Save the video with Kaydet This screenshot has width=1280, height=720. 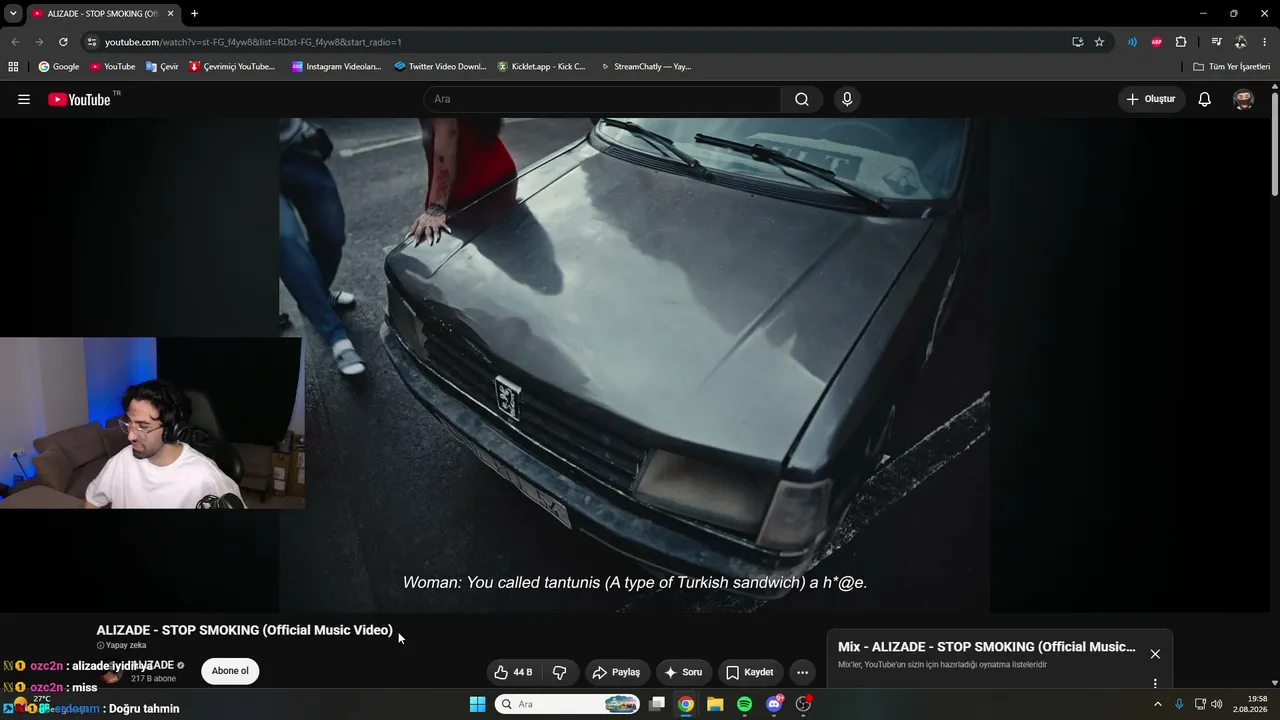point(750,672)
